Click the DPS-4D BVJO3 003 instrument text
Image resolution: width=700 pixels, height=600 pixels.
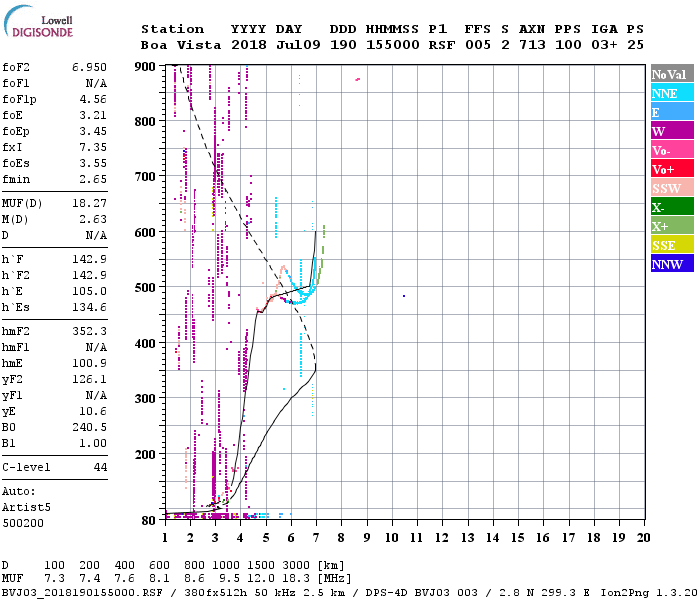(x=421, y=593)
